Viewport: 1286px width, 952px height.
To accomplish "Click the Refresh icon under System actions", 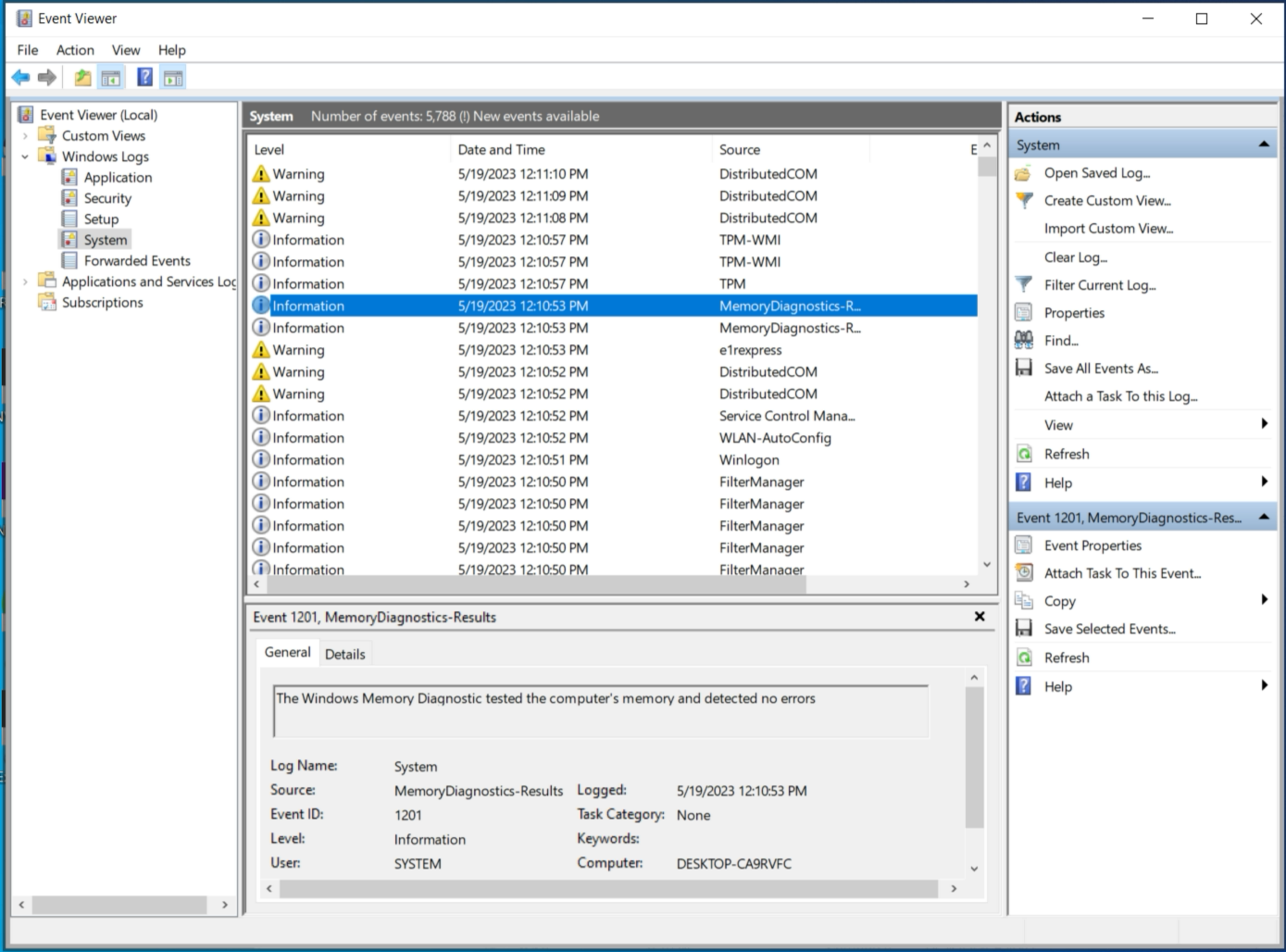I will point(1023,454).
